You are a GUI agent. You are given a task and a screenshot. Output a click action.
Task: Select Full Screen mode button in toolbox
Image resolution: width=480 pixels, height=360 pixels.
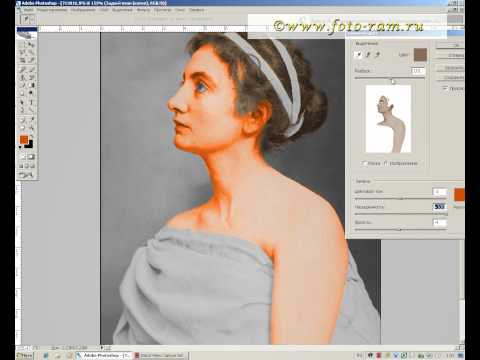[x=33, y=166]
